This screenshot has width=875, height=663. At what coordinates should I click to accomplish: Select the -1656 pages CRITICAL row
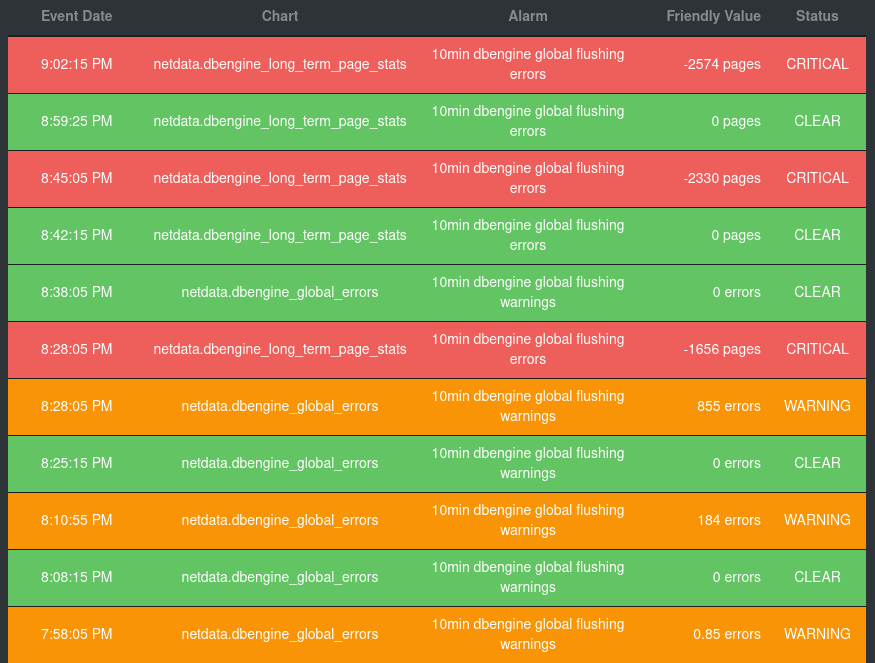click(437, 349)
